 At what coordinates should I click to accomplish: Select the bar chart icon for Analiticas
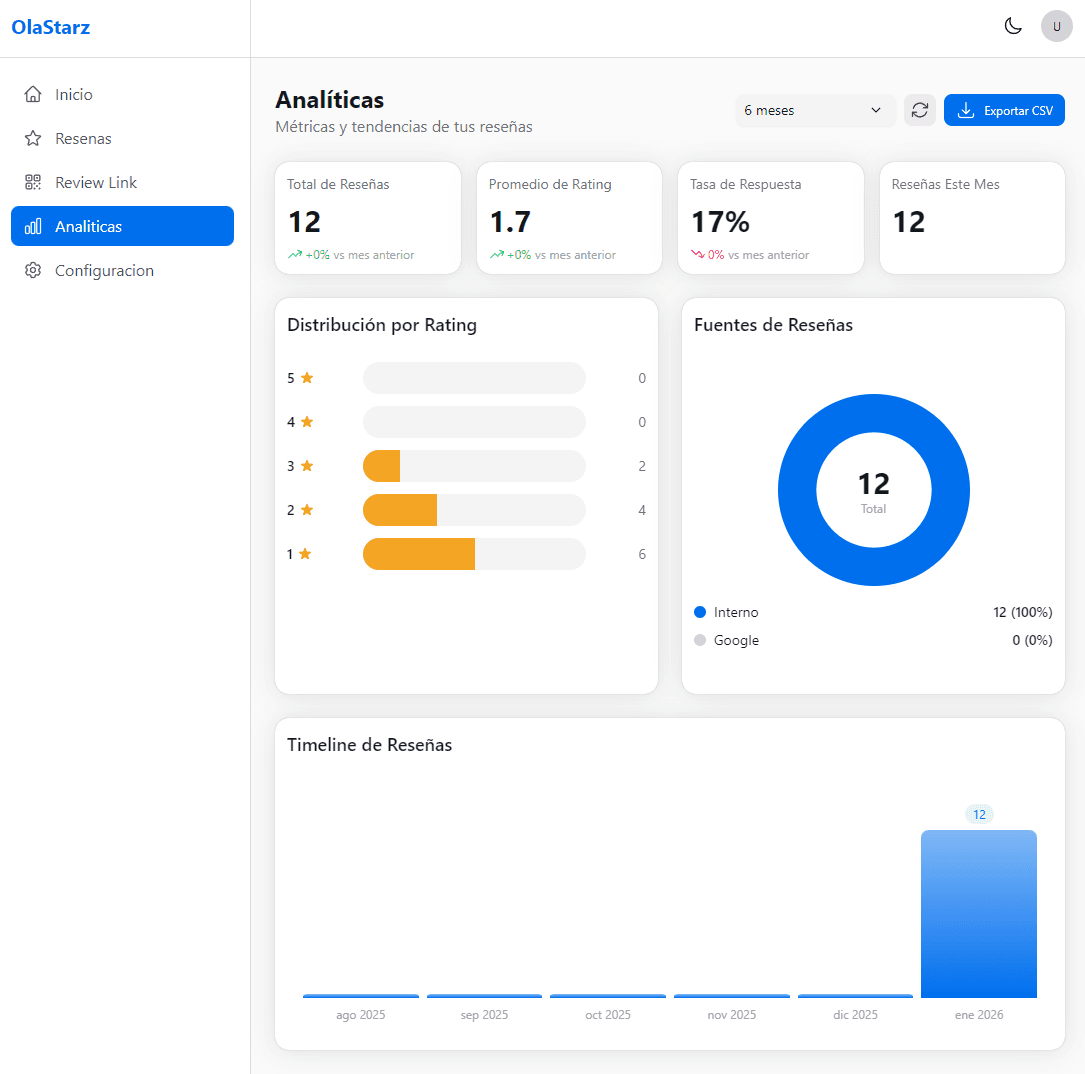pos(31,225)
